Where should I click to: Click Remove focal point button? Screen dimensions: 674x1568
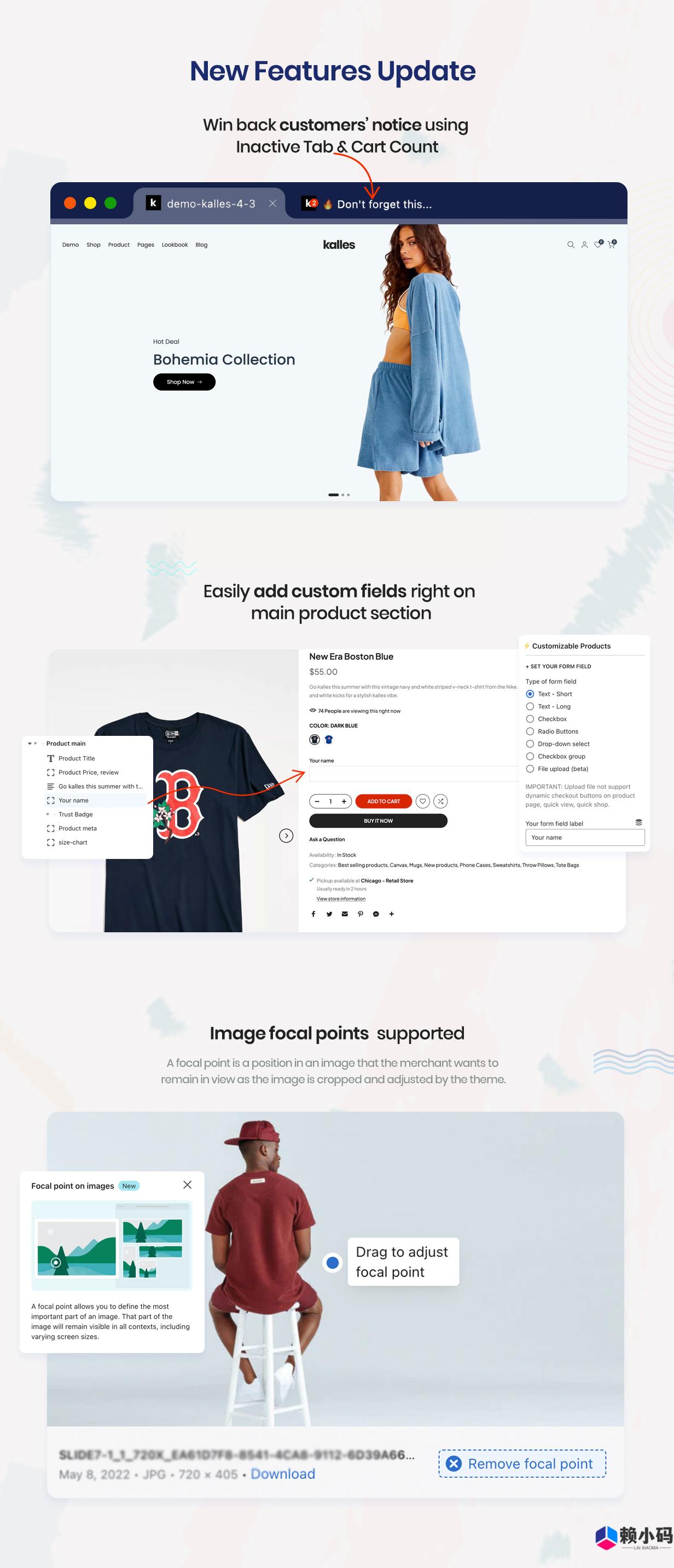[x=522, y=1464]
